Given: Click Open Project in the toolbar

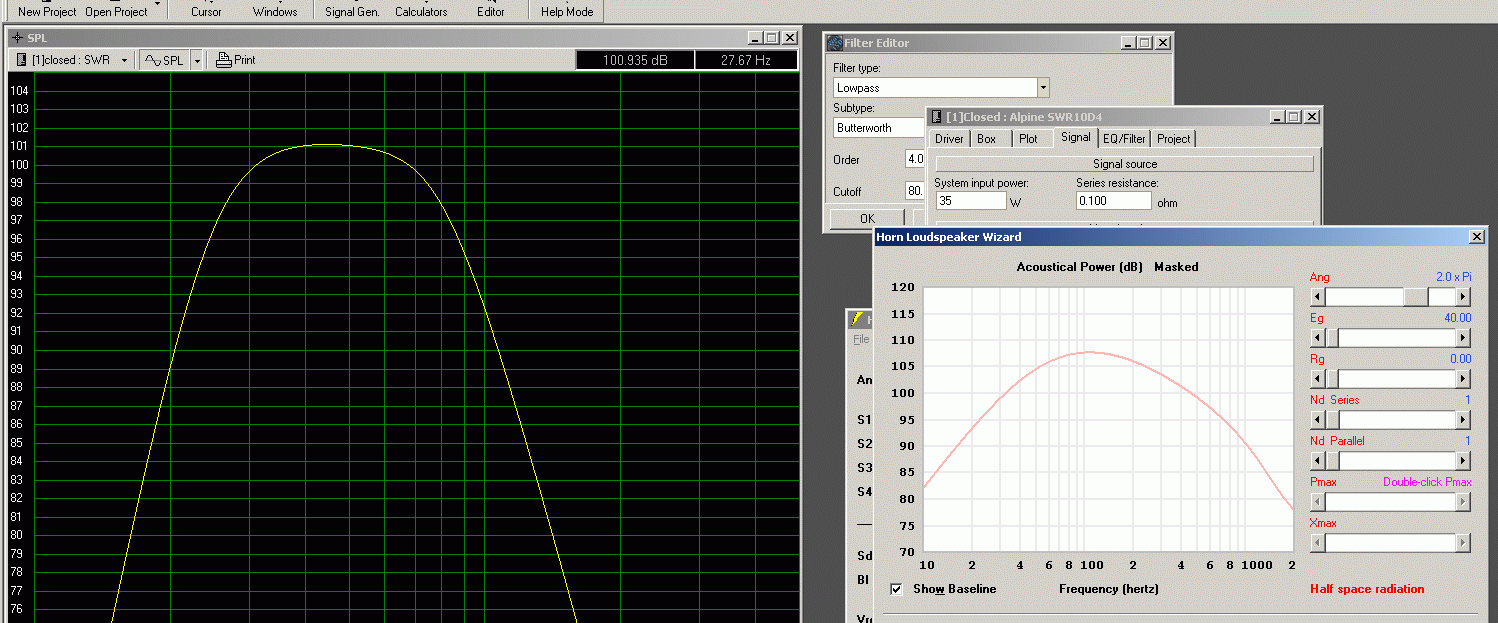Looking at the screenshot, I should pos(116,12).
